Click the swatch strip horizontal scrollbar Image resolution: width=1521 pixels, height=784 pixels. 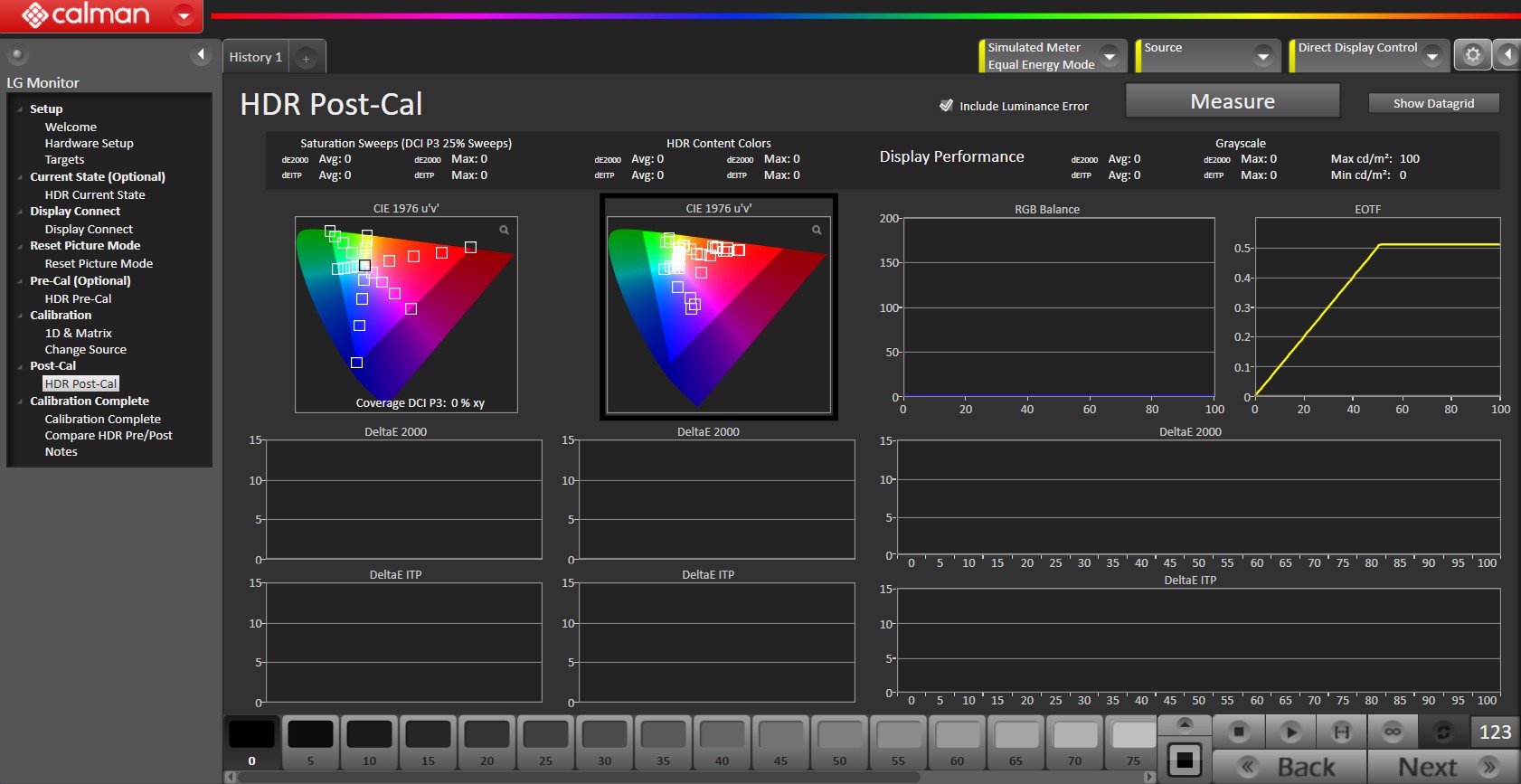click(x=579, y=777)
